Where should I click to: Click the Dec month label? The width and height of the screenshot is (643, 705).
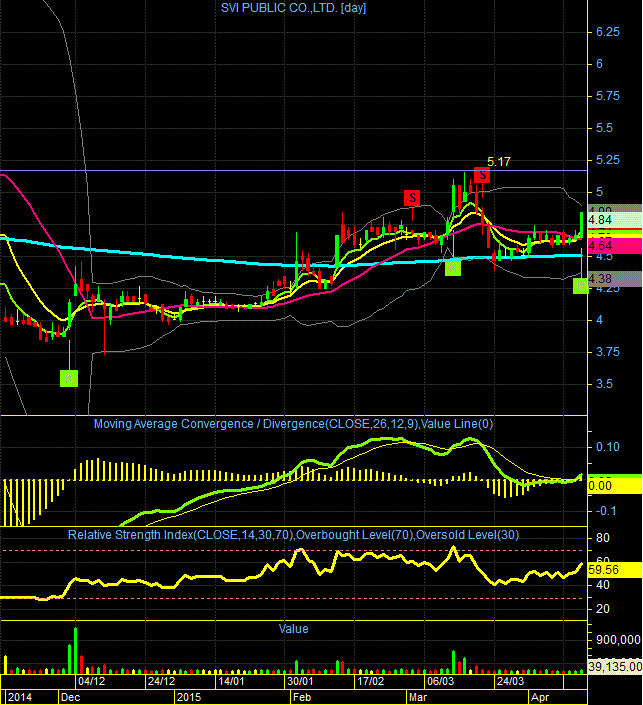71,697
